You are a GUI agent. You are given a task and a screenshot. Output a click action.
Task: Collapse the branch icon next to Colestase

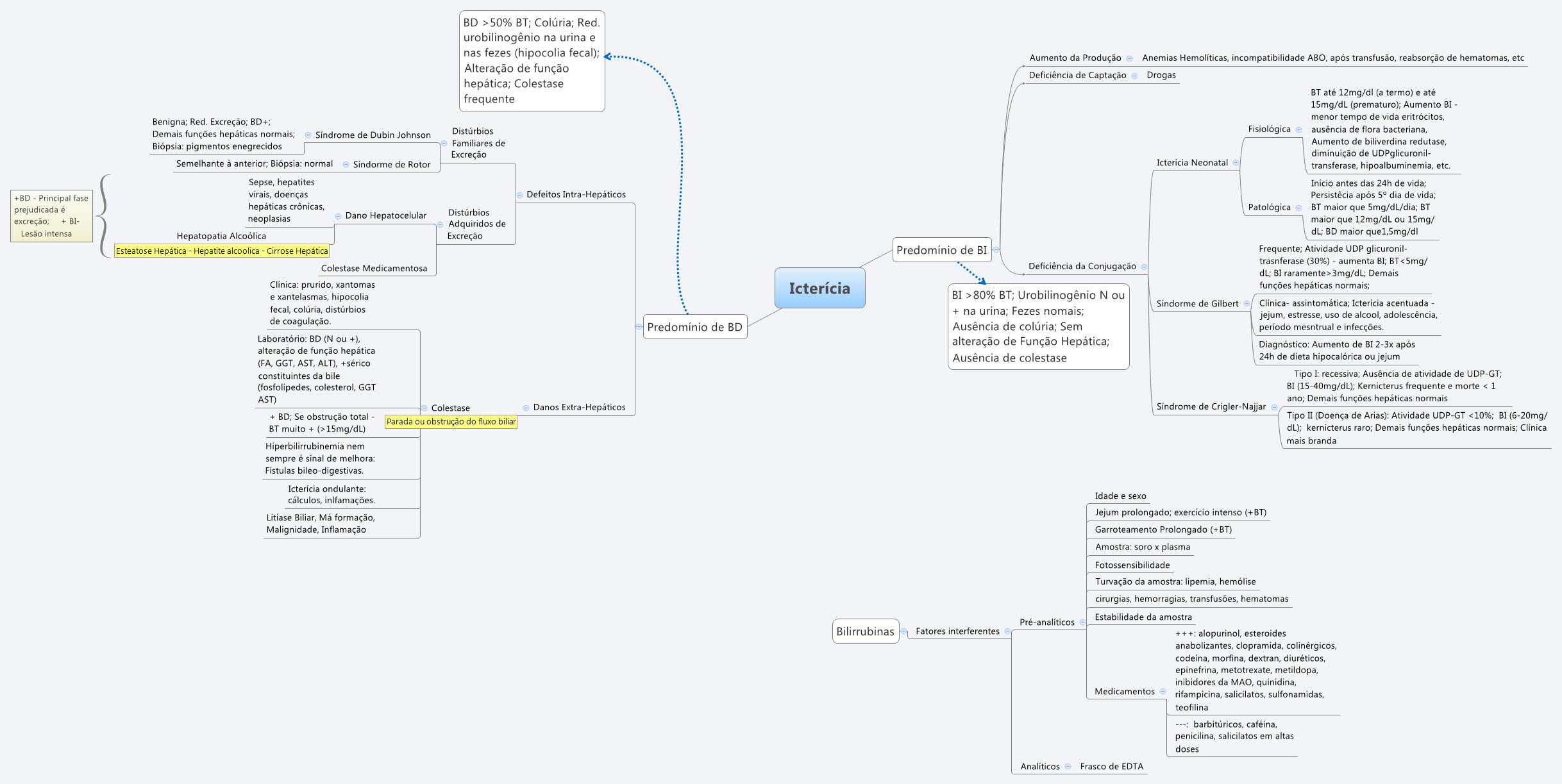click(x=424, y=408)
